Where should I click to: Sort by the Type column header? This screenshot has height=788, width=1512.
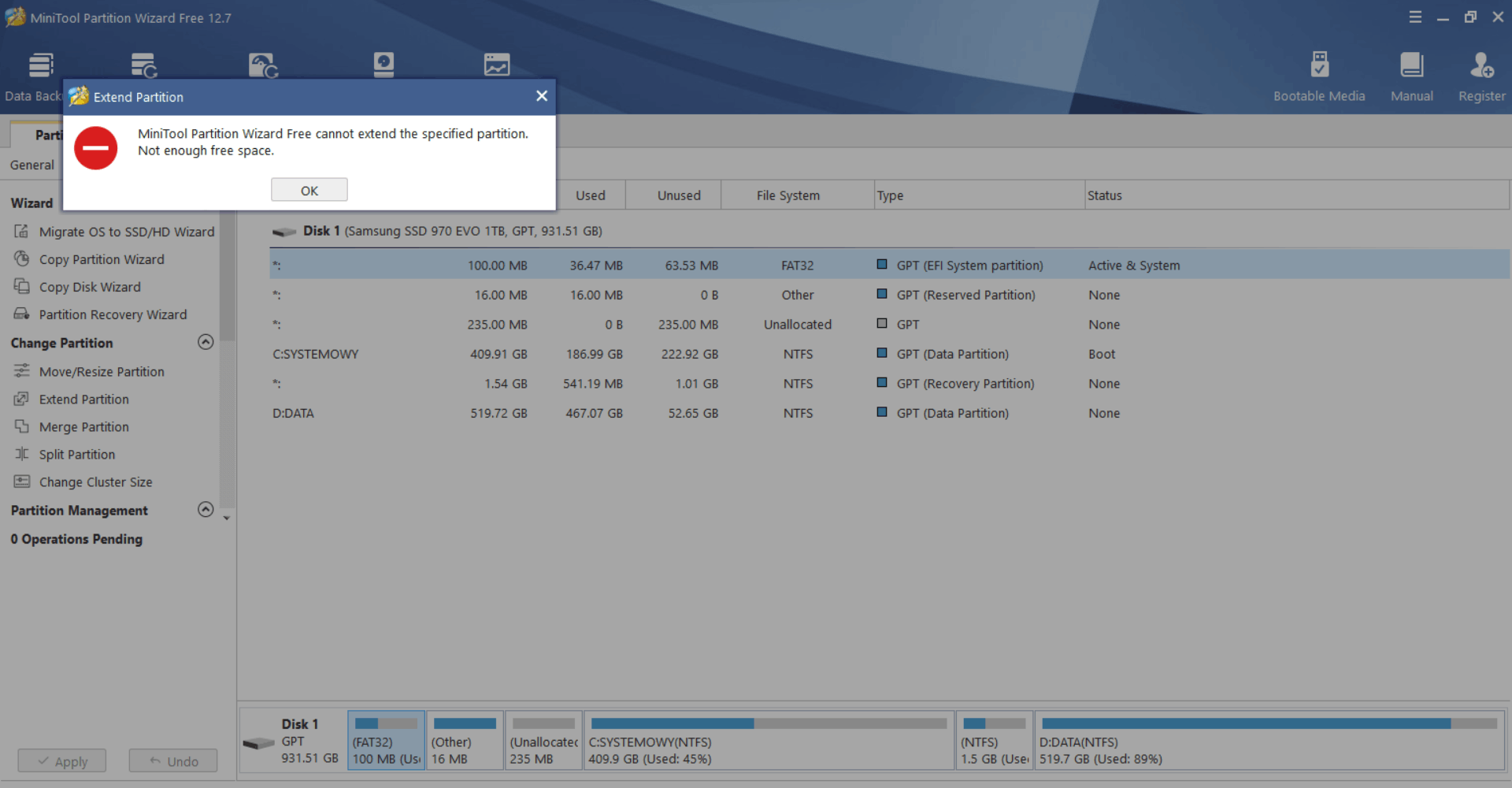(979, 195)
